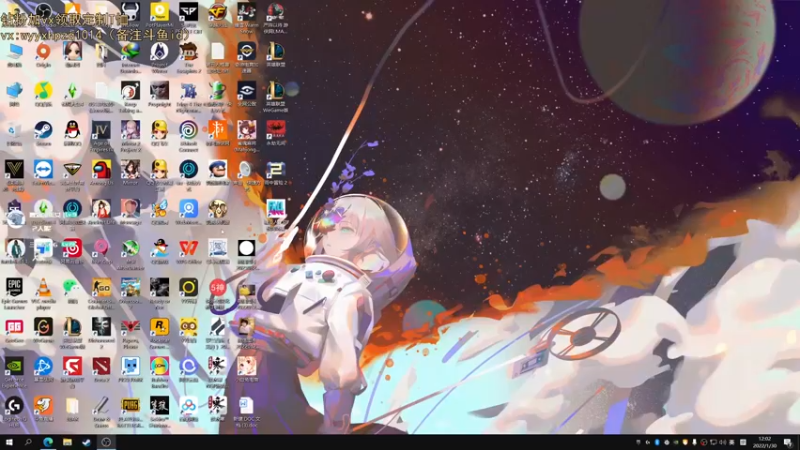The width and height of the screenshot is (800, 450).
Task: Select the CrossFire CF desktop icon
Action: point(217,12)
